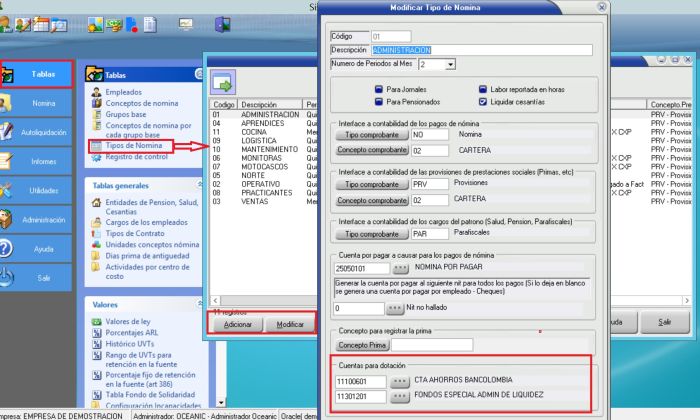
Task: Toggle the Liquidar cesantías checkbox
Action: coord(483,101)
